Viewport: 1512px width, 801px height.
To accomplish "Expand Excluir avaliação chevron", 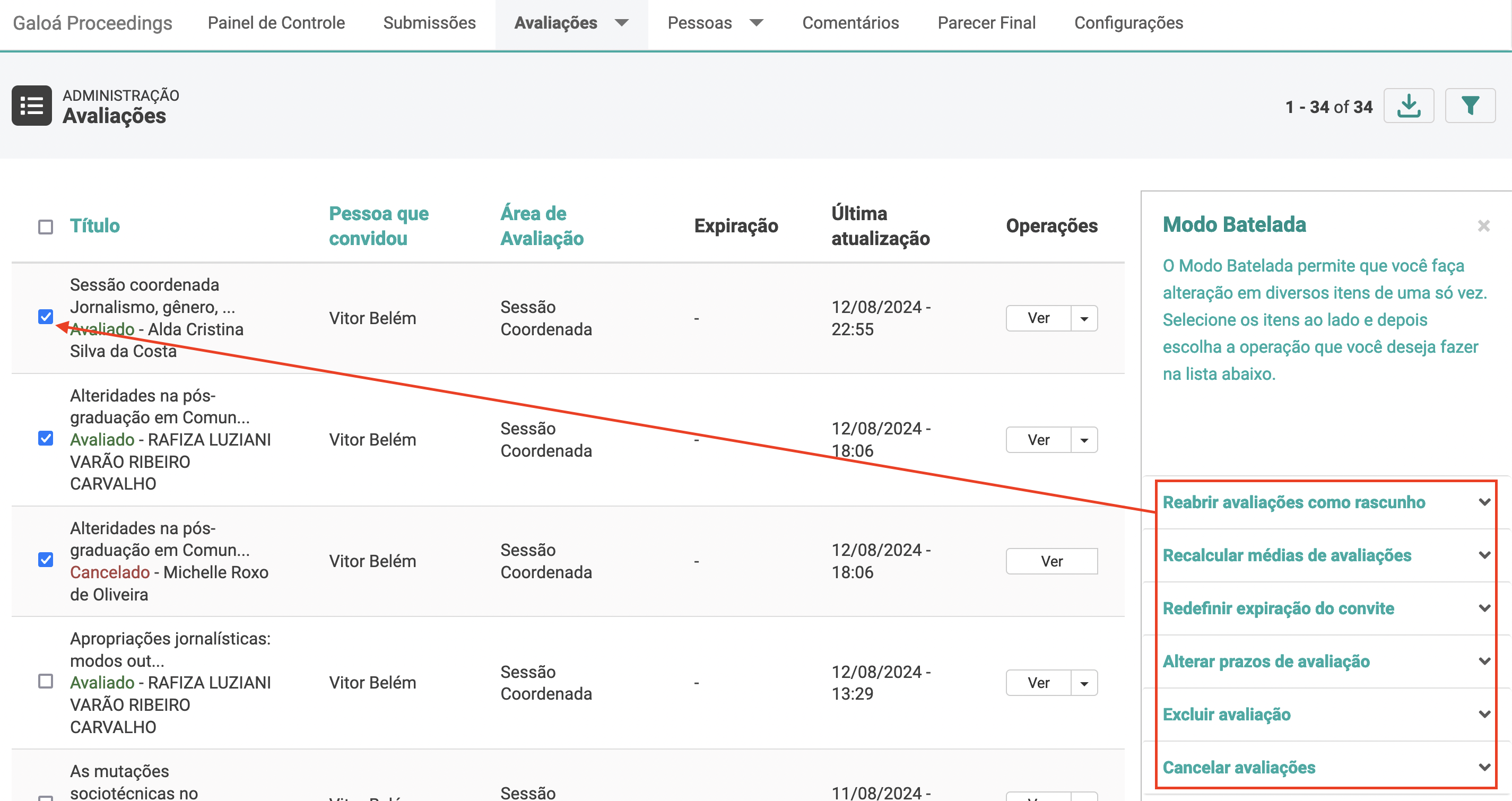I will pyautogui.click(x=1484, y=714).
